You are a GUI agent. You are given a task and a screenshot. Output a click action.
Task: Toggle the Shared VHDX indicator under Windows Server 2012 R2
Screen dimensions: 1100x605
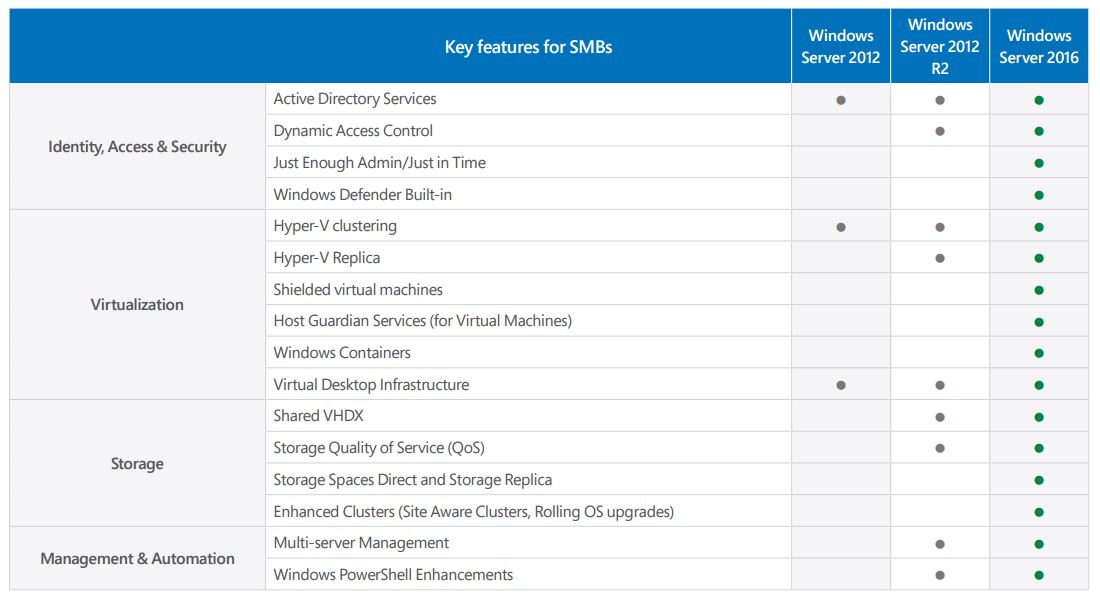tap(940, 415)
